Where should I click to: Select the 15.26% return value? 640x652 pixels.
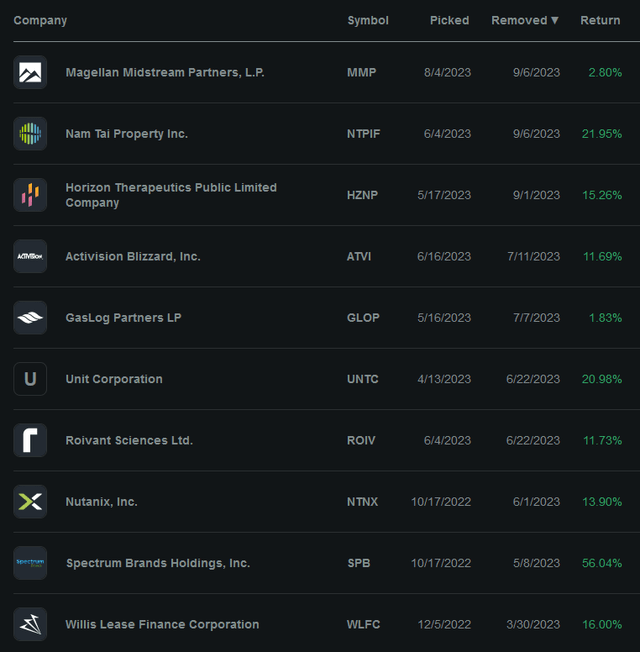click(602, 195)
